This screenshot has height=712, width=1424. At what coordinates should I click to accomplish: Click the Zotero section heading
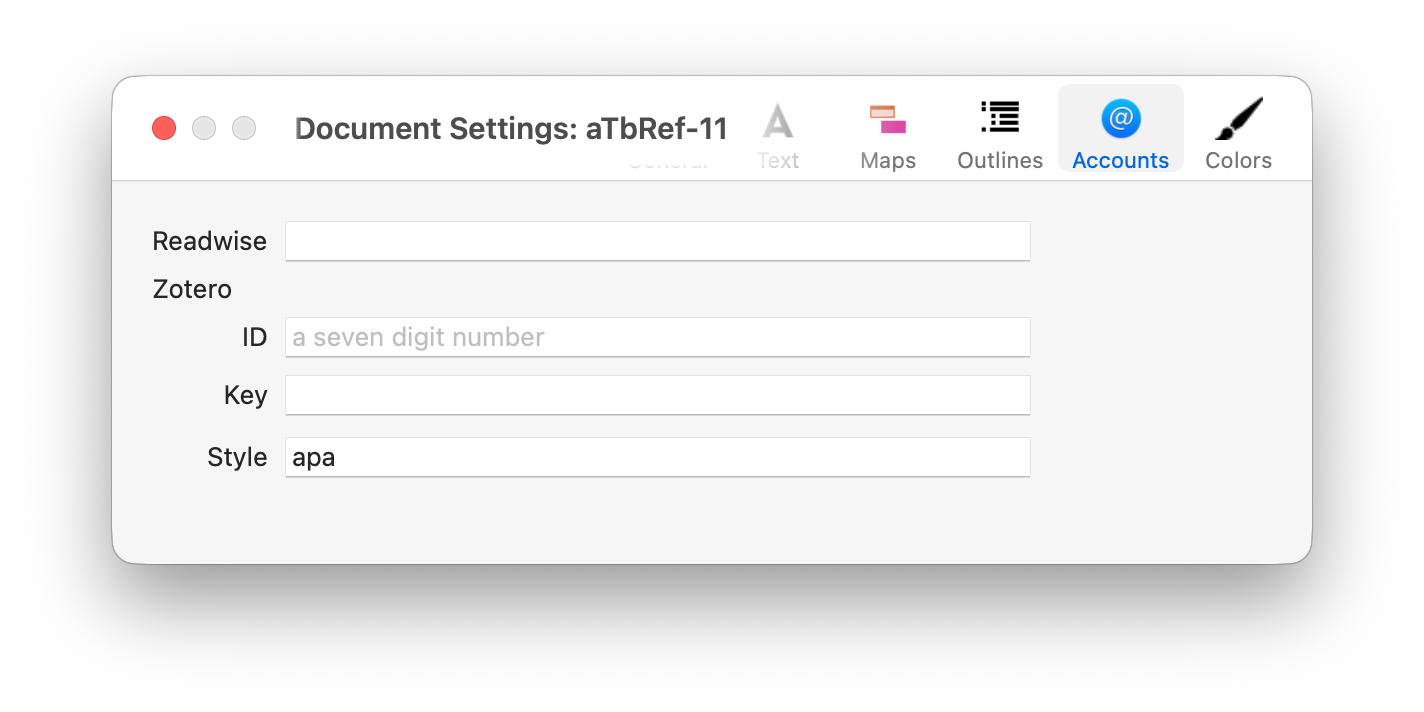[x=192, y=289]
